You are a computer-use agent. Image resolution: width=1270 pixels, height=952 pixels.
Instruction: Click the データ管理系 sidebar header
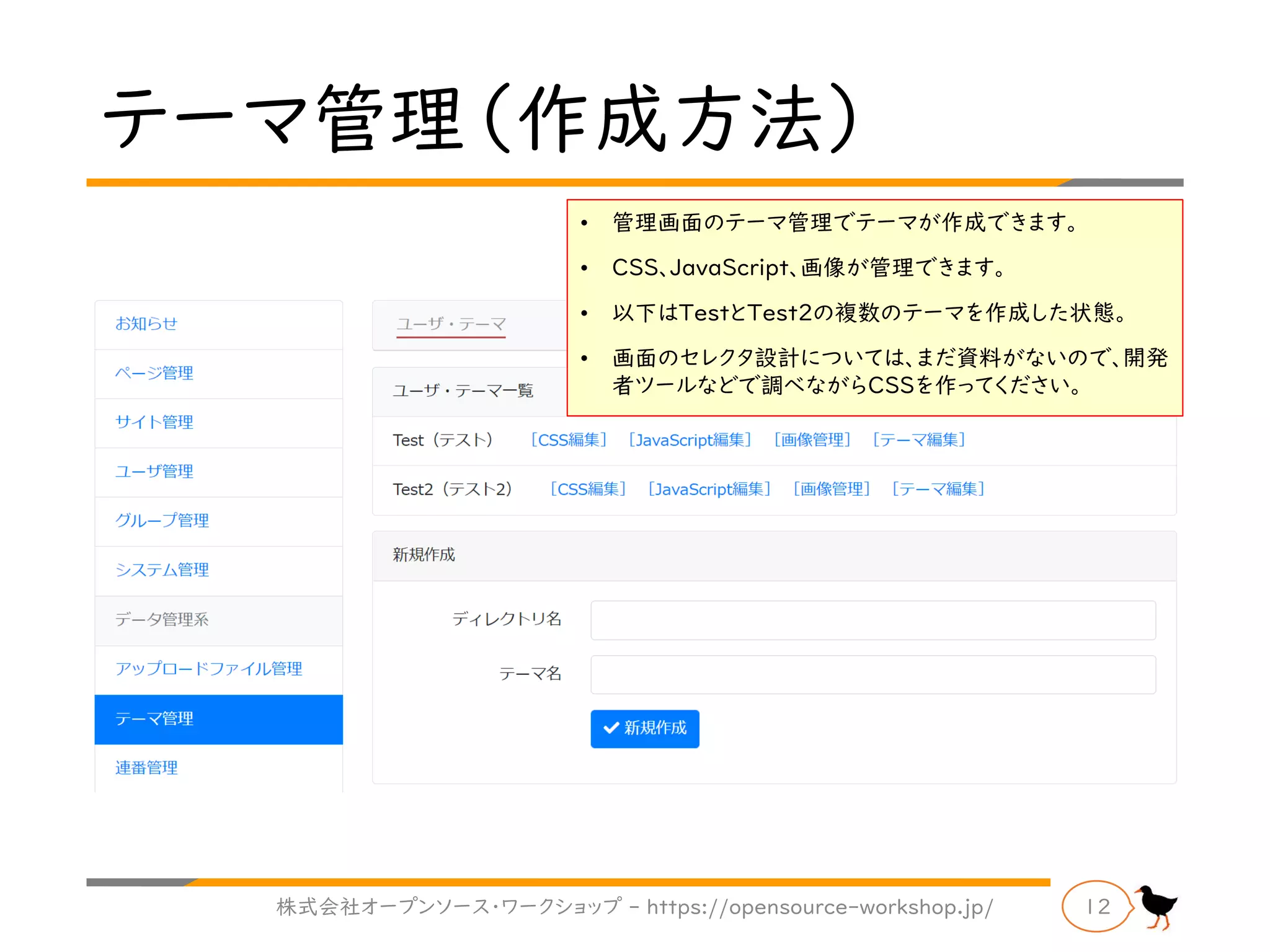click(218, 620)
